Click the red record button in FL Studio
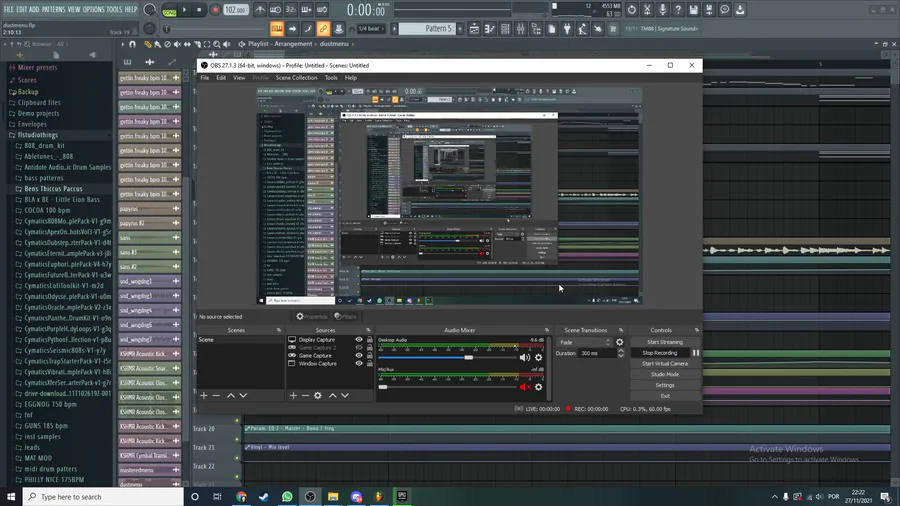The width and height of the screenshot is (900, 506). (215, 10)
